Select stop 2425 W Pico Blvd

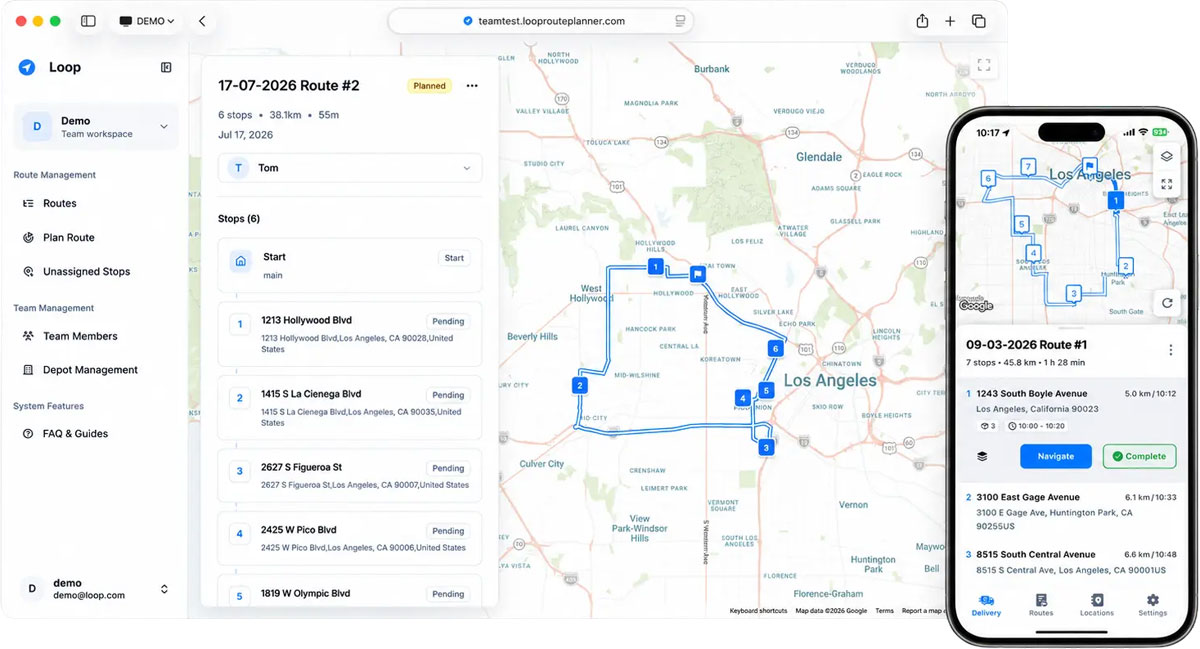pyautogui.click(x=350, y=538)
